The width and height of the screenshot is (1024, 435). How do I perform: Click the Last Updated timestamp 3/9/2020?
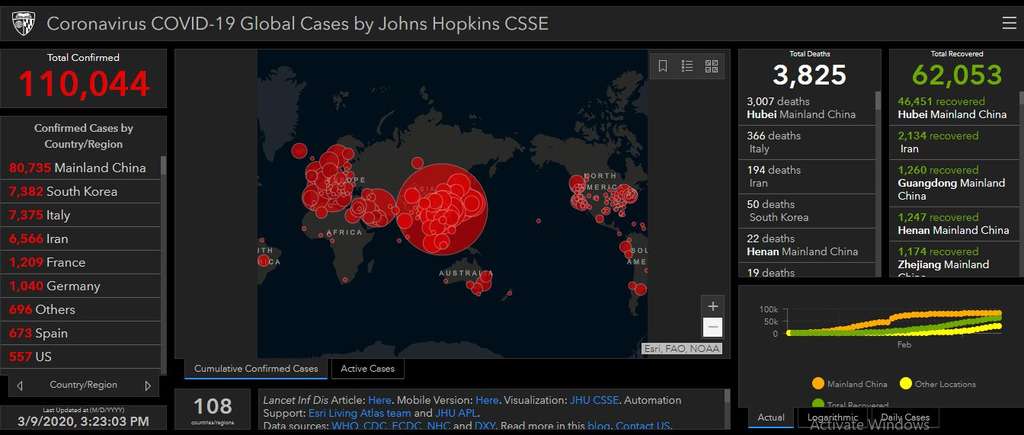click(84, 422)
